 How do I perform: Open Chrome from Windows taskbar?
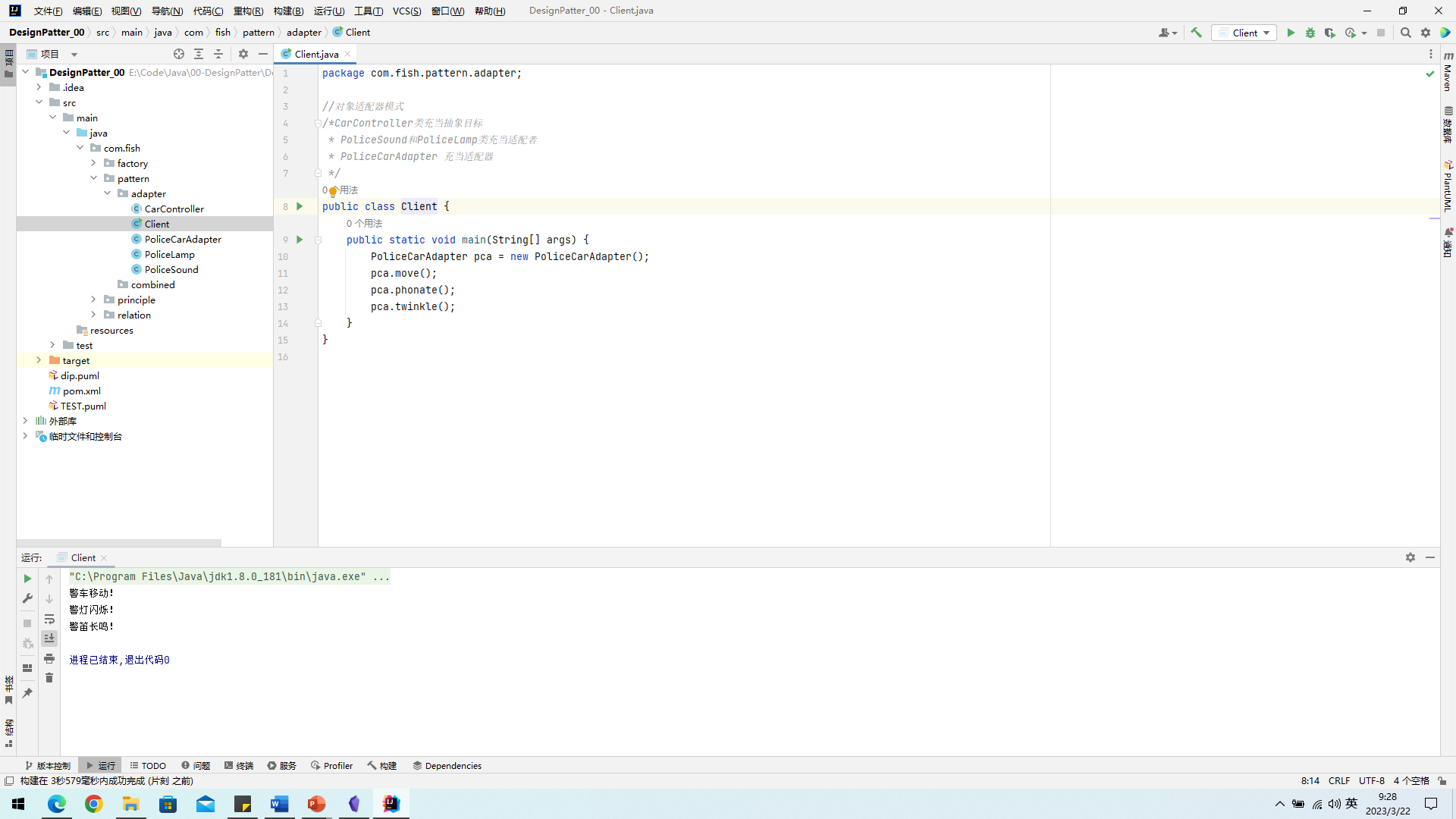click(x=93, y=804)
